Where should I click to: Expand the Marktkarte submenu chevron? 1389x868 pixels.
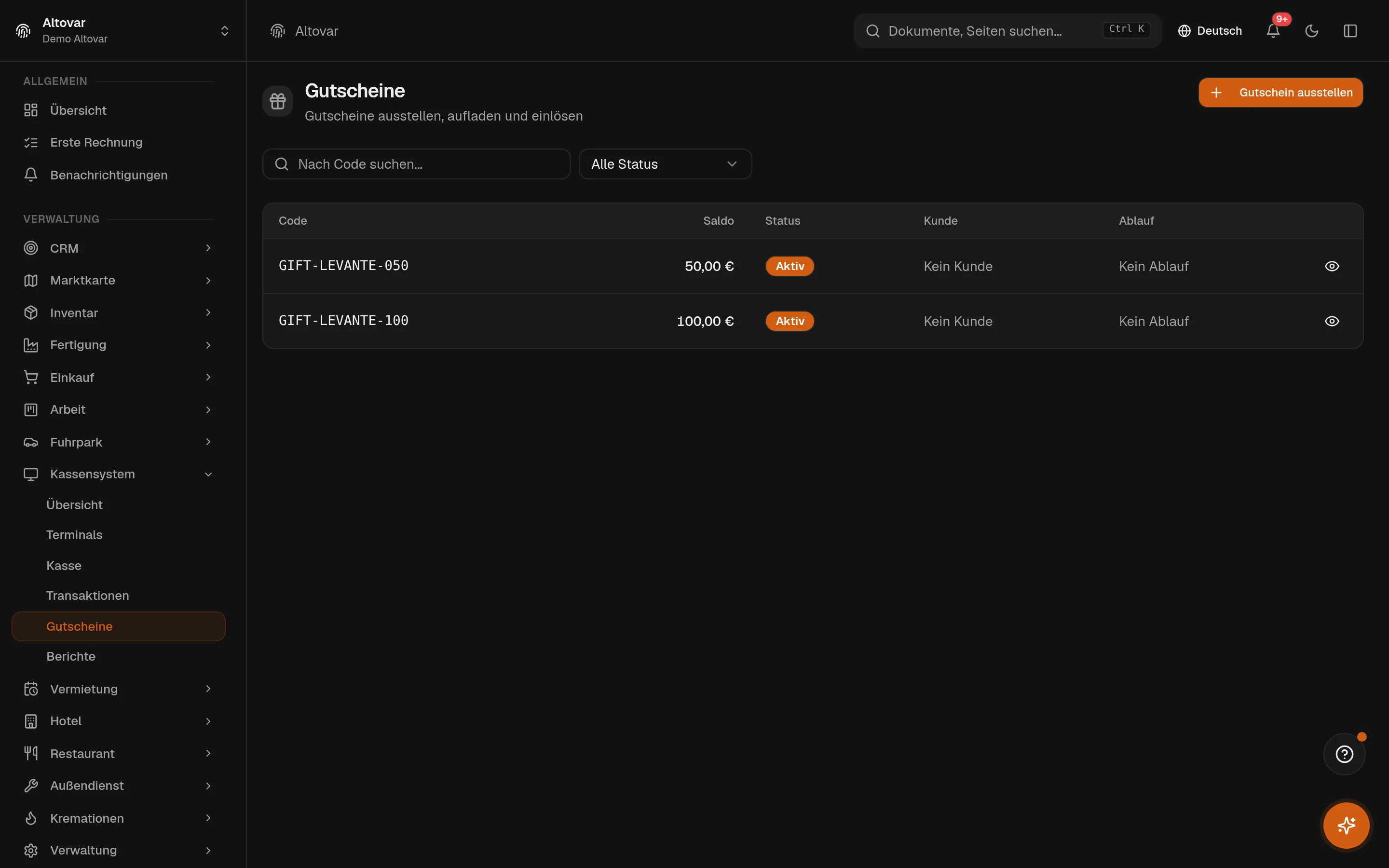point(208,280)
